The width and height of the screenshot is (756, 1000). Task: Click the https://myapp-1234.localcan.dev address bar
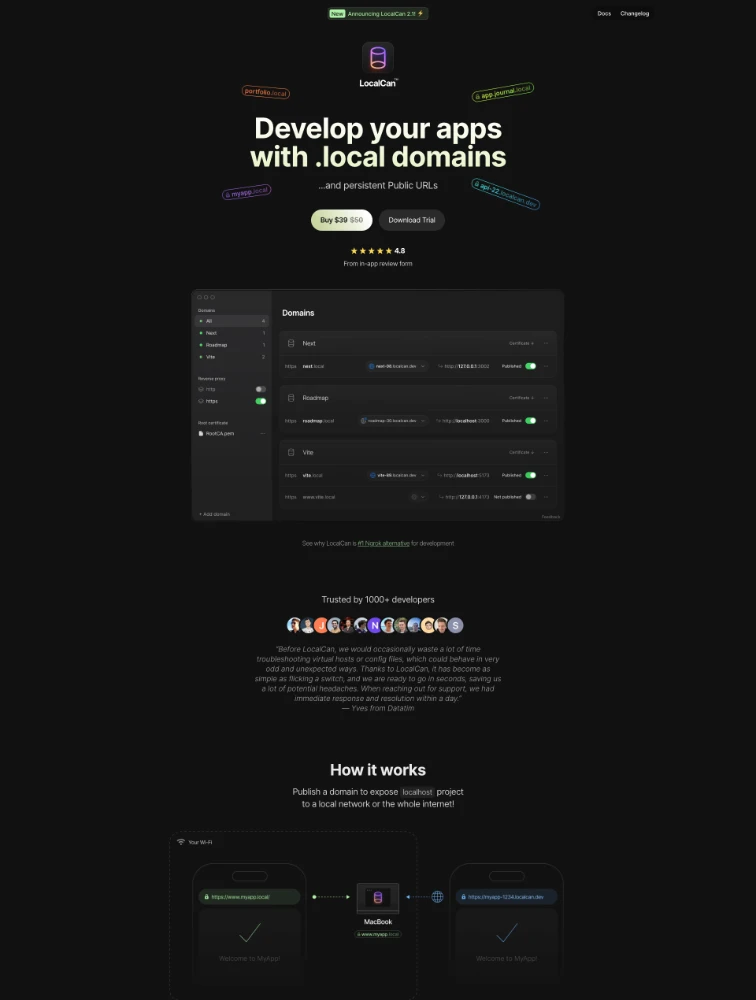point(507,897)
